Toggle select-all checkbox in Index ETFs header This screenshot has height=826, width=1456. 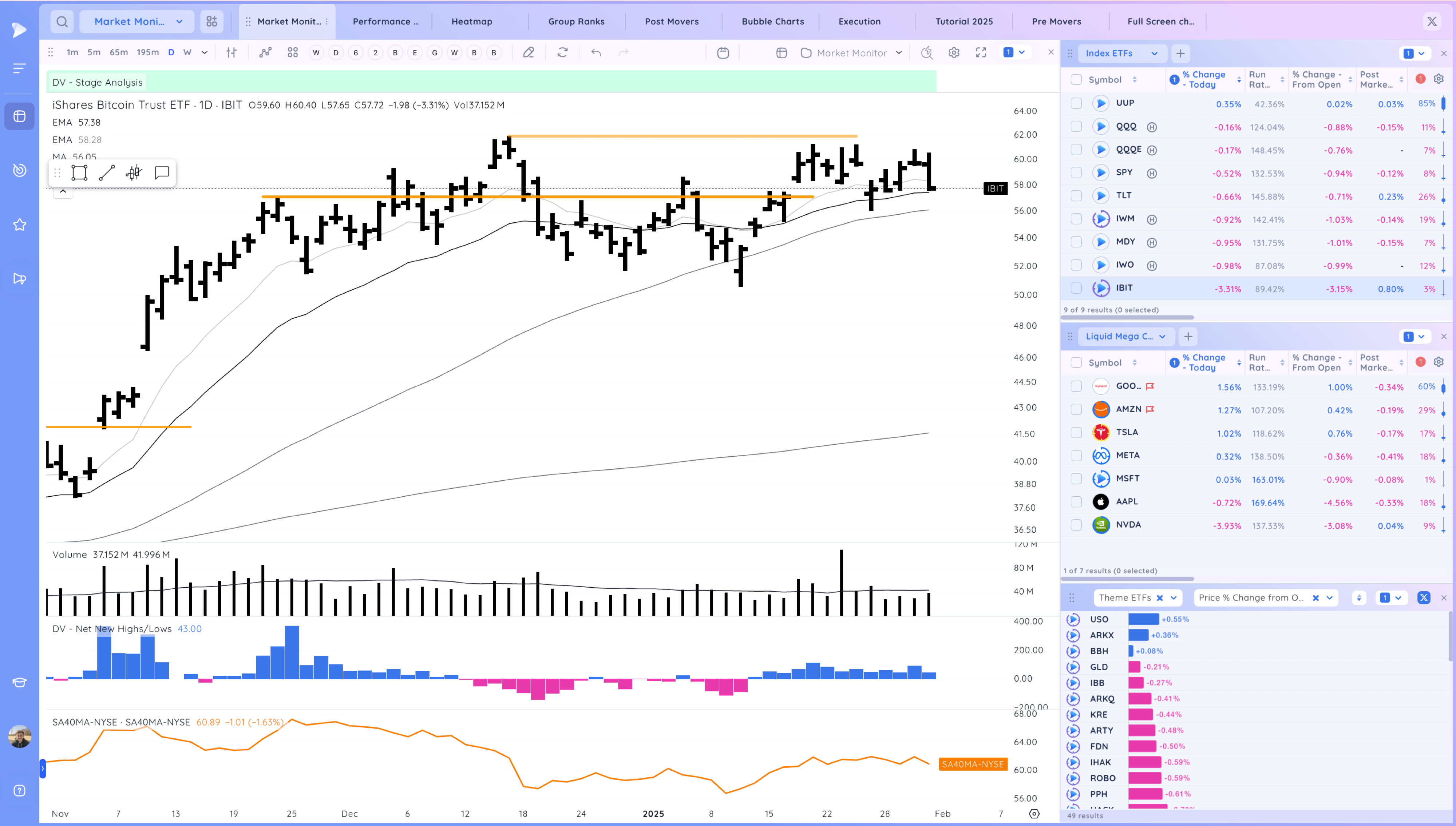point(1076,79)
